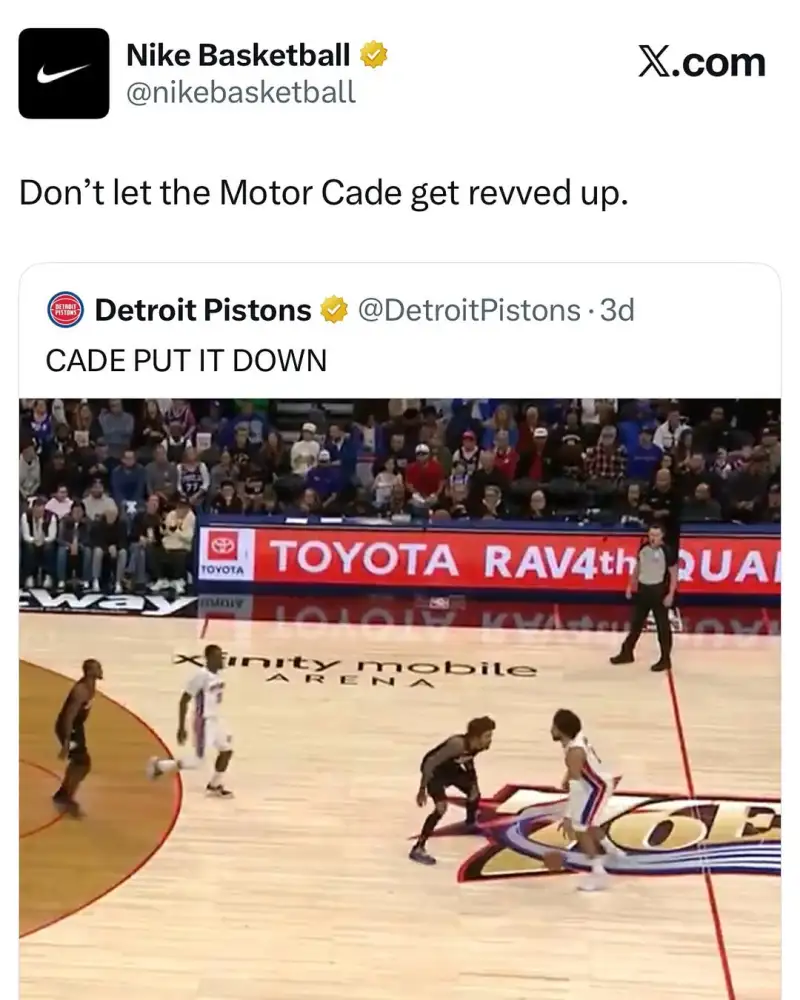This screenshot has width=800, height=1000.
Task: Open the quoted CADE PUT IT DOWN text
Action: [186, 360]
